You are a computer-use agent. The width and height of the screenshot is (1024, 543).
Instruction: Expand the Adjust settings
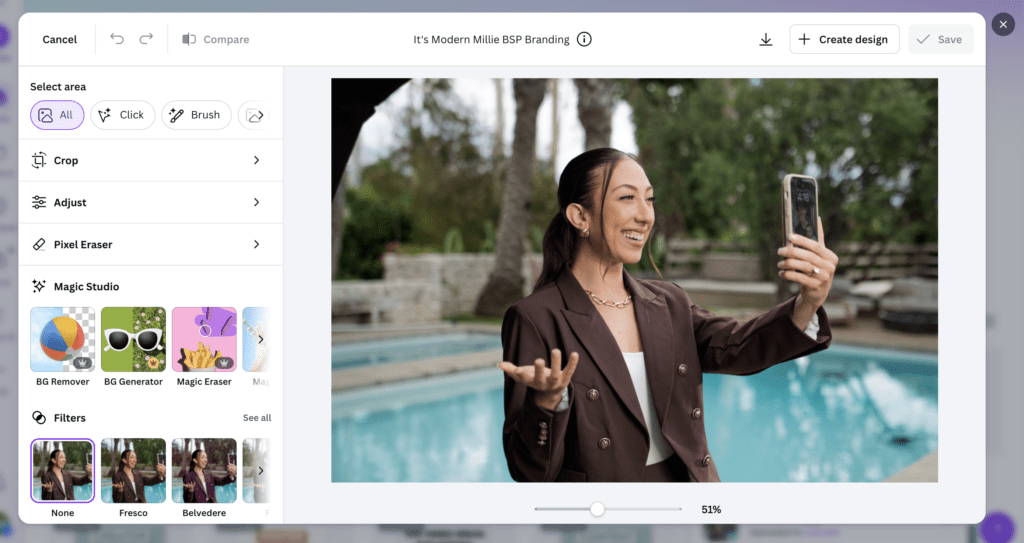click(x=150, y=202)
